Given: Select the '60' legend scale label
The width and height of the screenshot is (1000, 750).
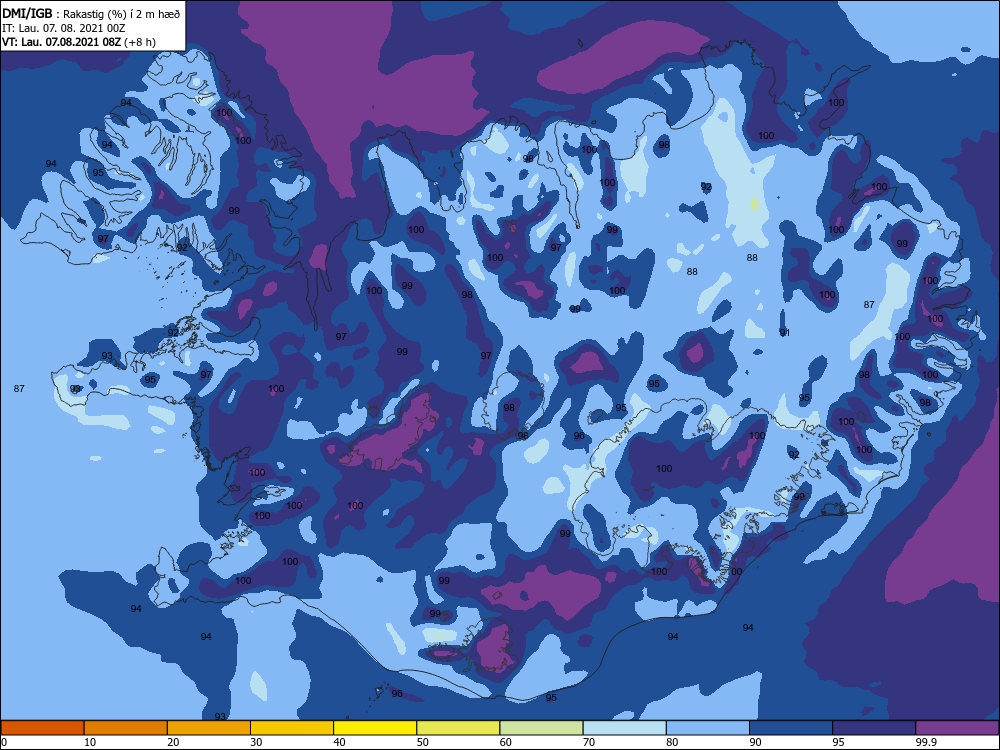Looking at the screenshot, I should tap(506, 742).
